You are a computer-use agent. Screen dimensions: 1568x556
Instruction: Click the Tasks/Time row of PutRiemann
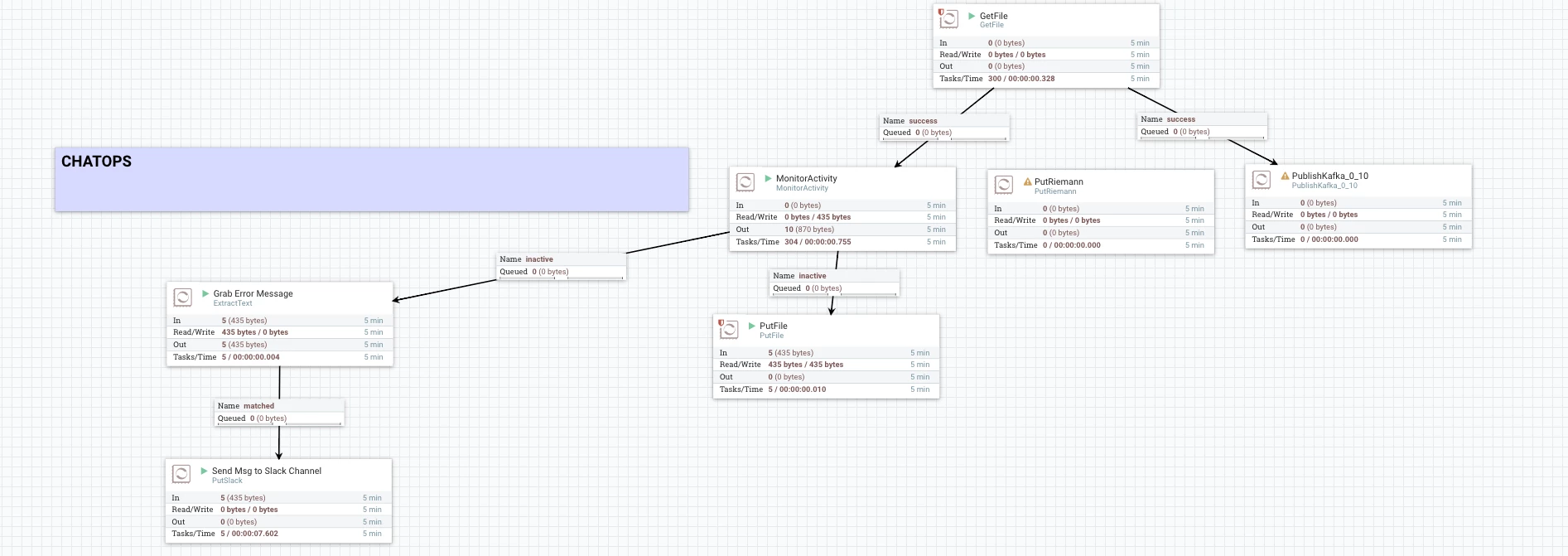pos(1101,245)
